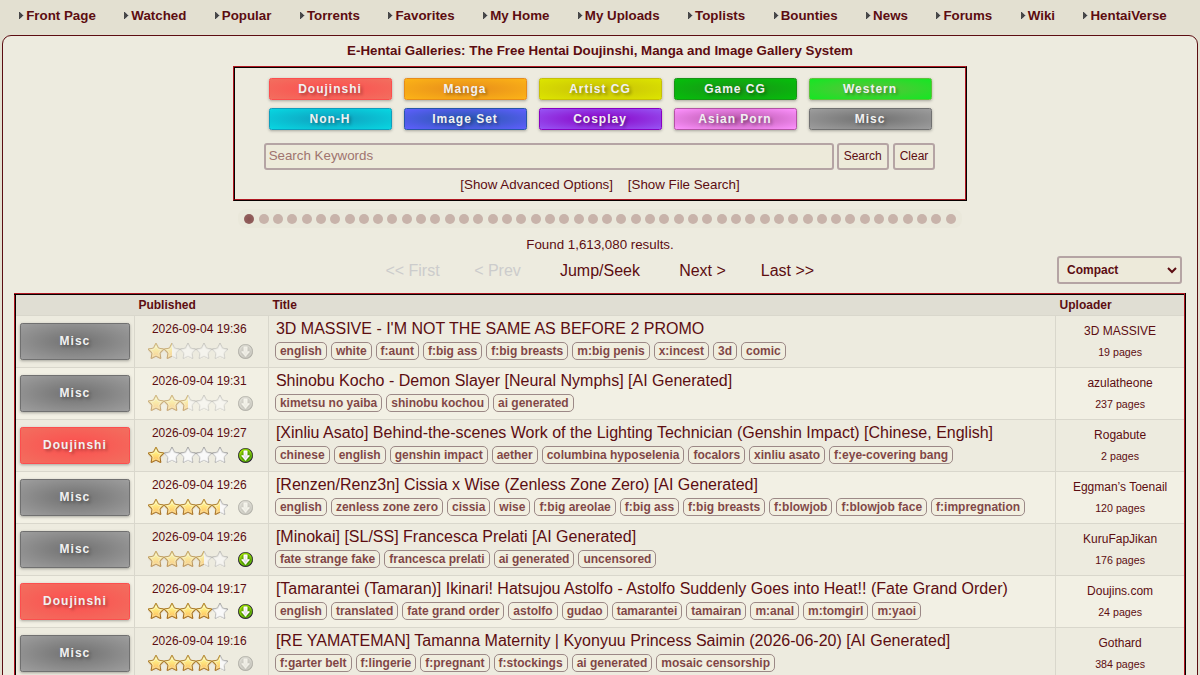Click gray torrent icon in RE YAMATEMAN row
This screenshot has width=1200, height=675.
[x=245, y=663]
